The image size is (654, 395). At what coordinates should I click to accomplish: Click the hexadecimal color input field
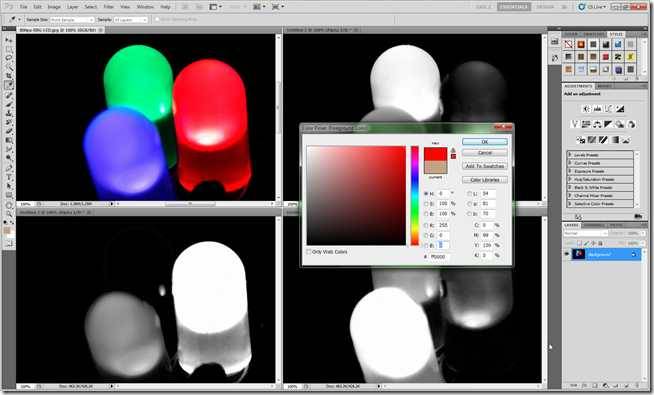[x=439, y=257]
